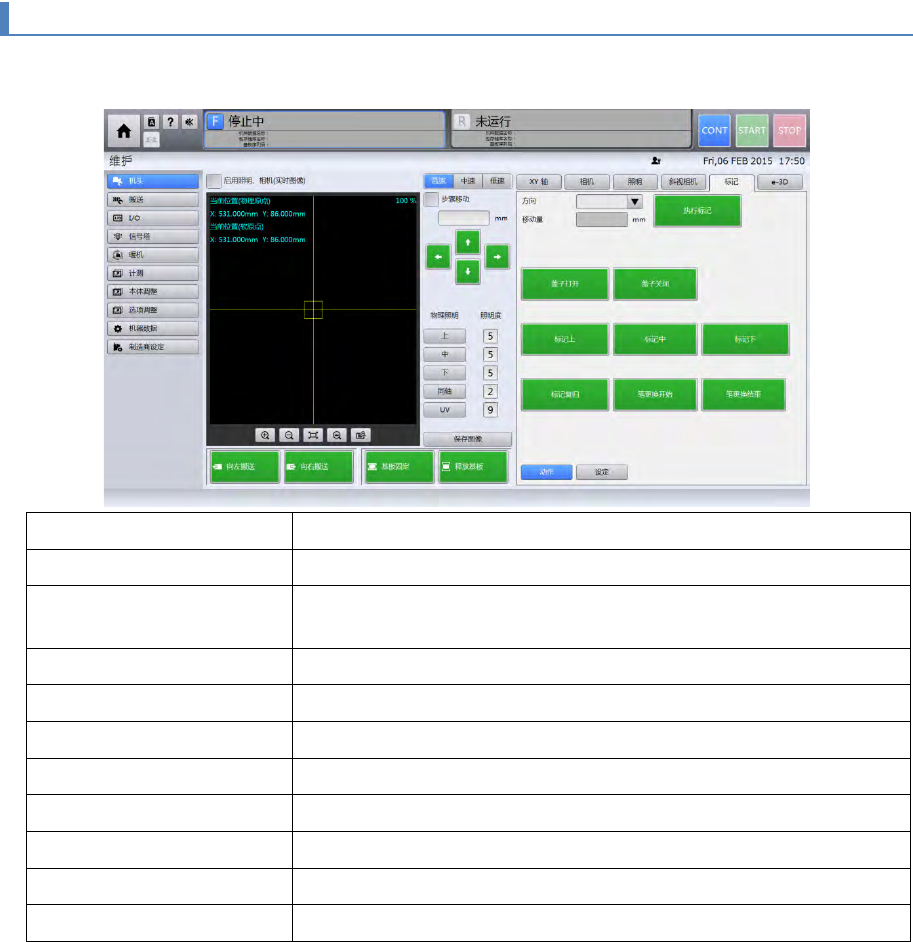Open the 机头 maintenance section
The image size is (913, 942).
[153, 181]
